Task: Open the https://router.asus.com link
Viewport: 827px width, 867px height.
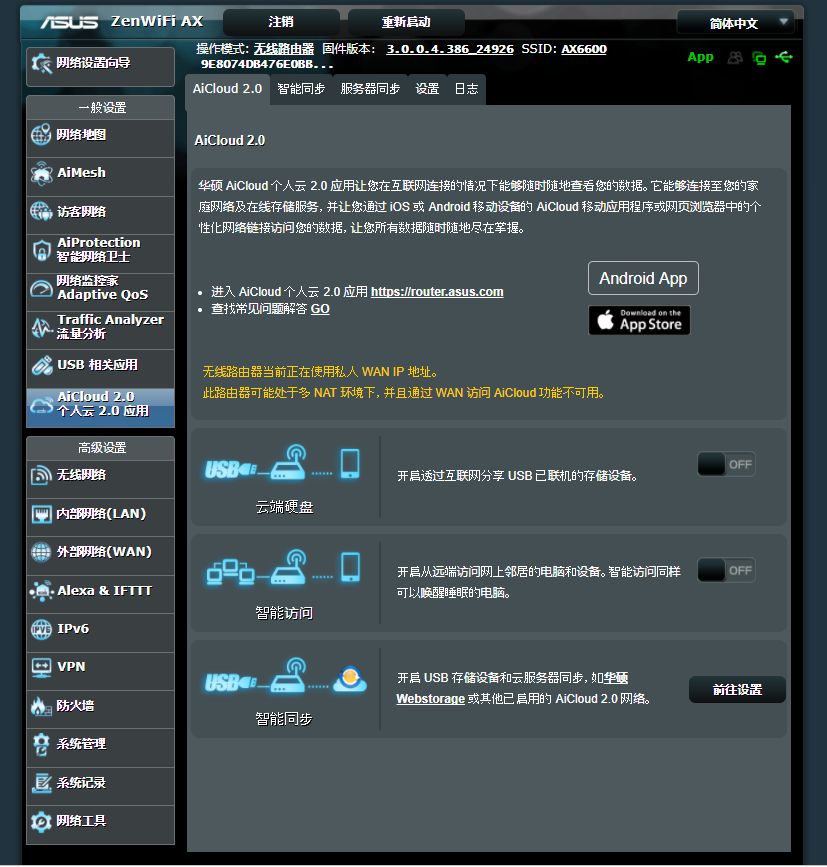Action: 437,292
